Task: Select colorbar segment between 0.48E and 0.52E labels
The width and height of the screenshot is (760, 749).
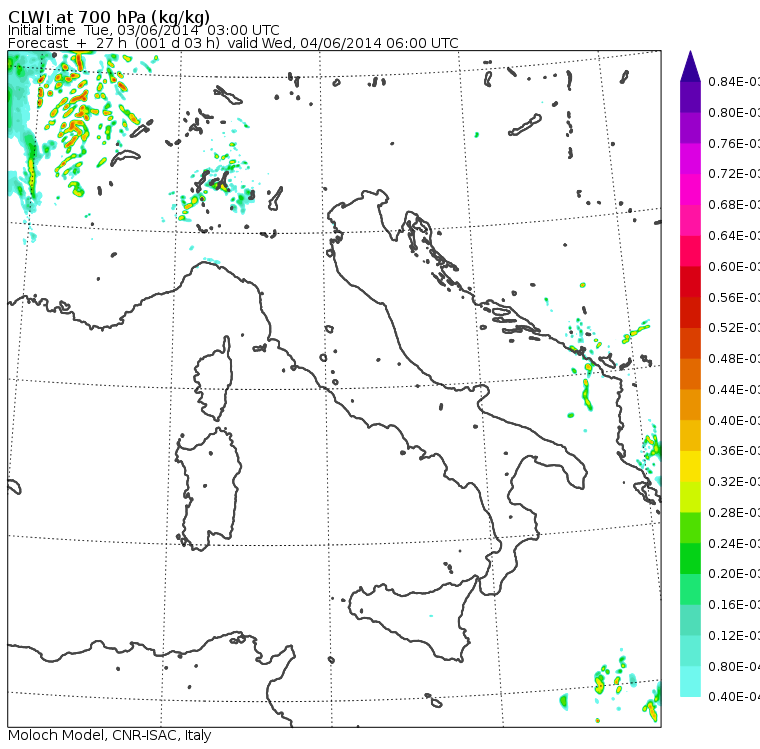Action: click(x=690, y=343)
